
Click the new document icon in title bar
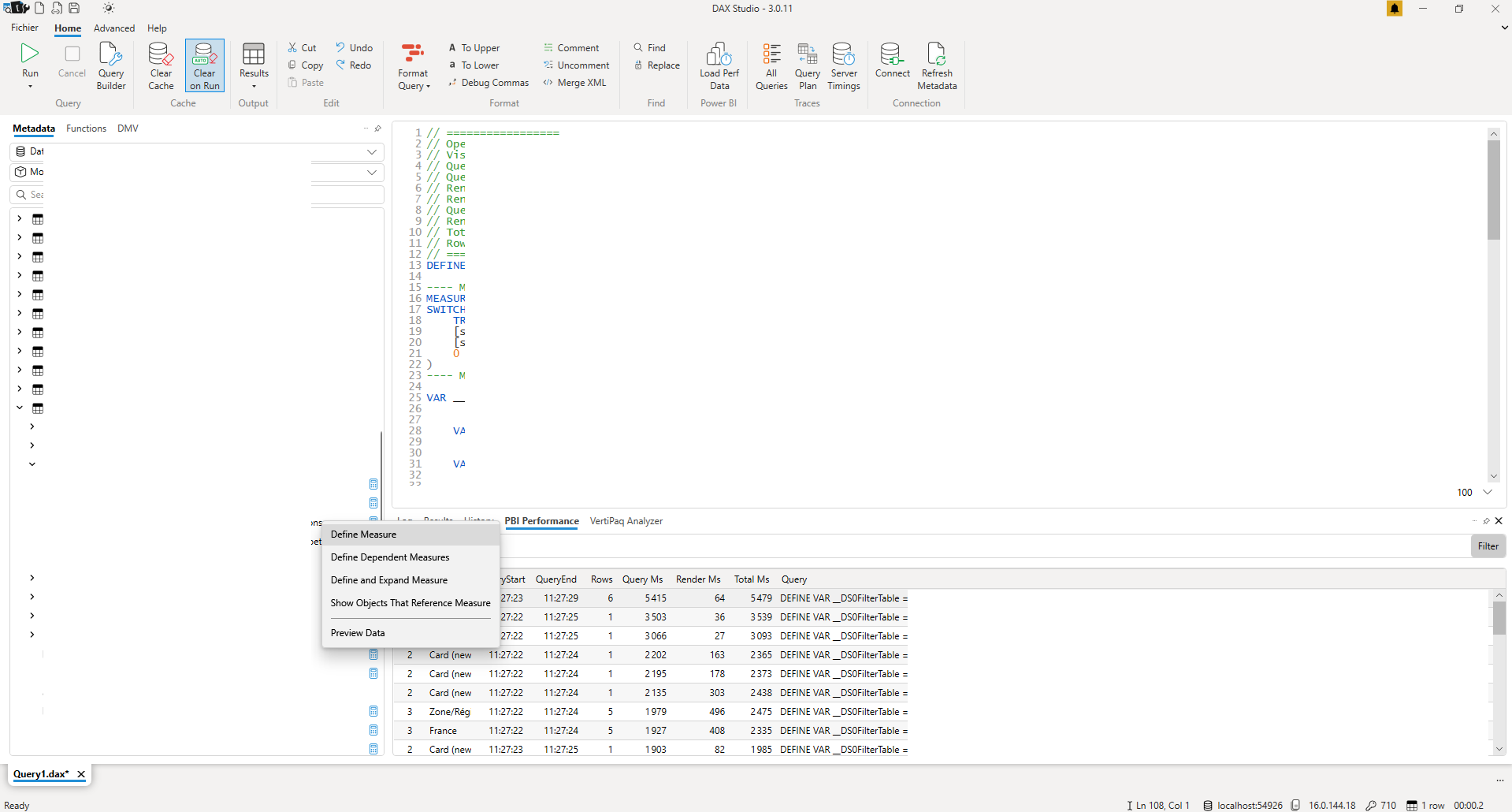39,8
